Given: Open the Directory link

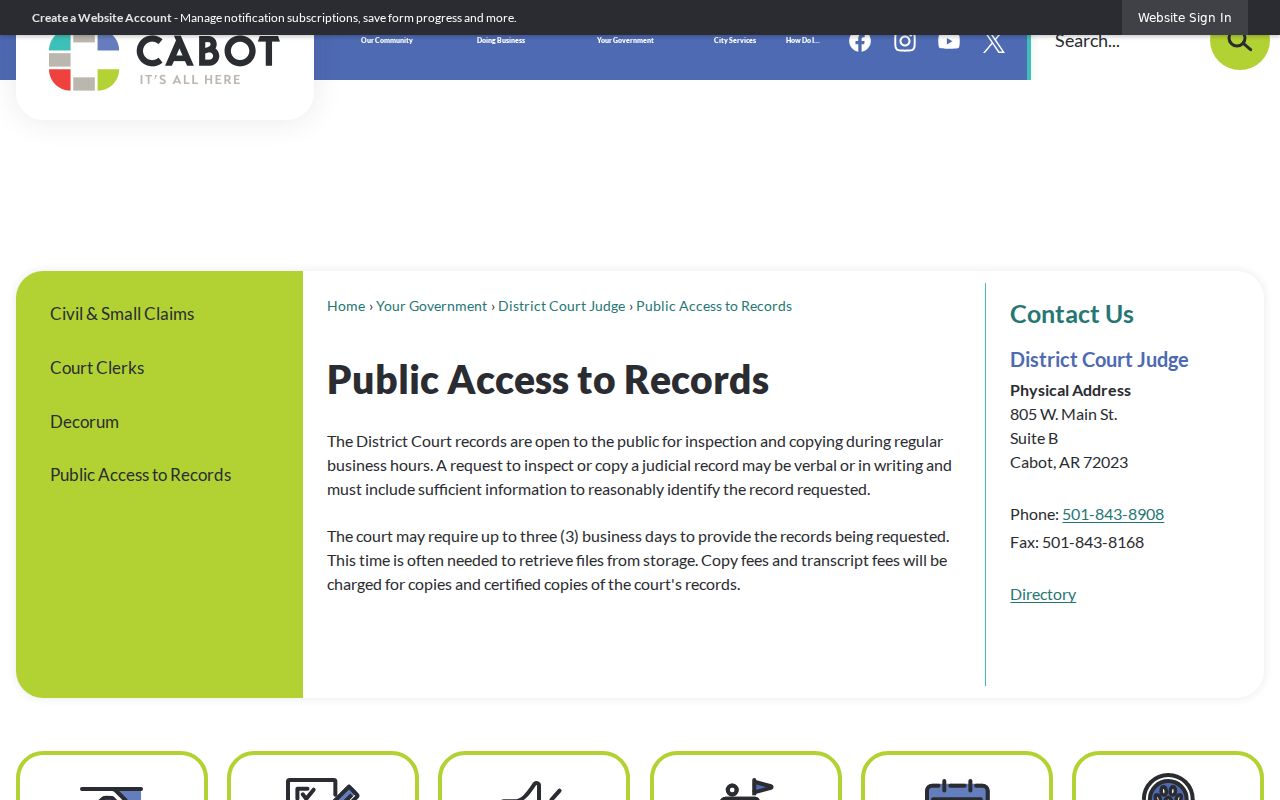Looking at the screenshot, I should pyautogui.click(x=1043, y=594).
